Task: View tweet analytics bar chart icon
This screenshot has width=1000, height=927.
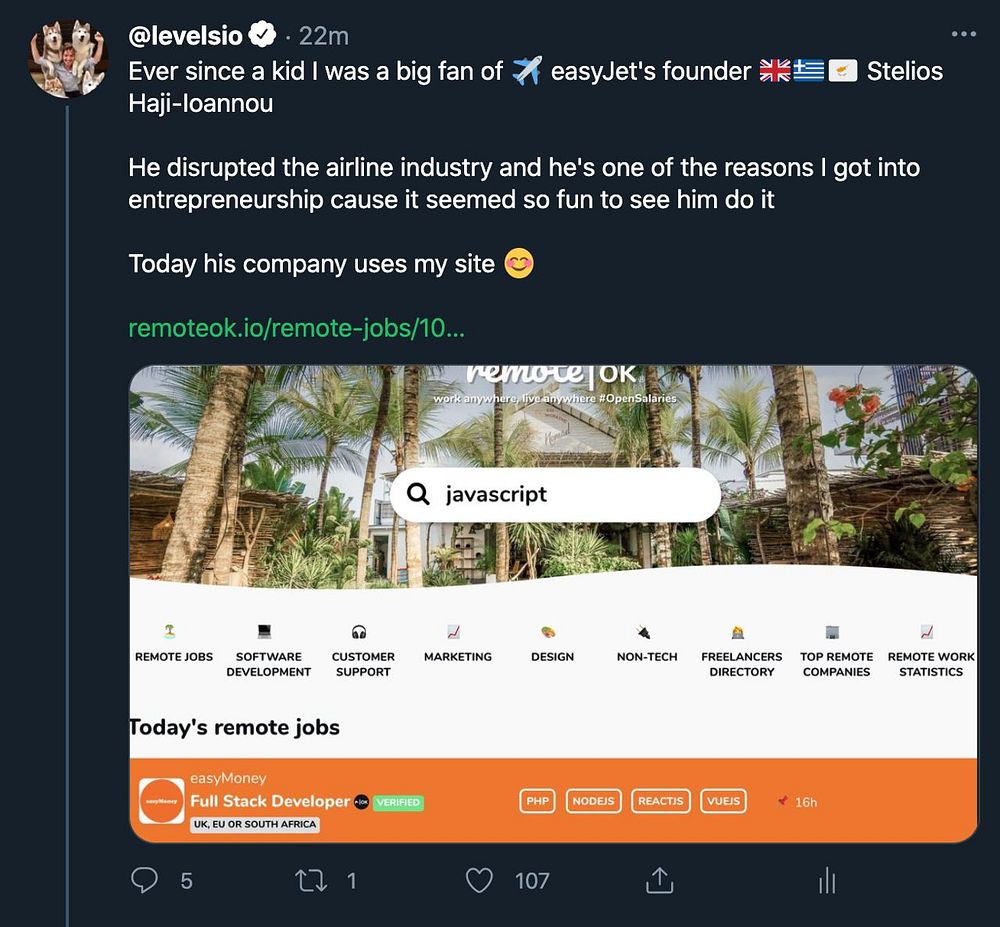Action: (827, 881)
